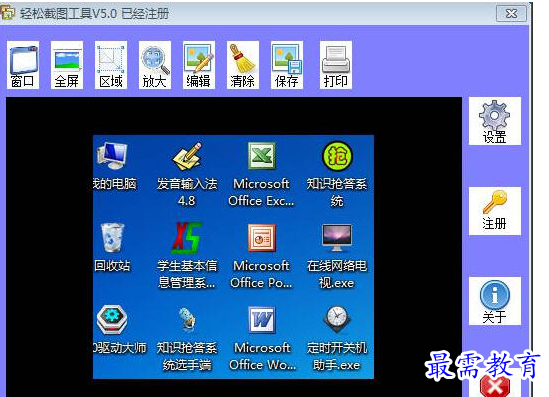
Task: Open the 放大 magnifier tool
Action: [x=155, y=65]
